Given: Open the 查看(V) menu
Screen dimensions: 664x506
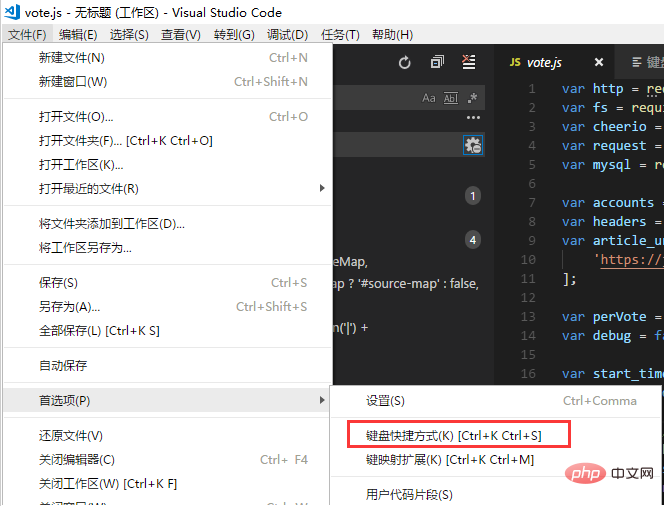Looking at the screenshot, I should (x=181, y=35).
